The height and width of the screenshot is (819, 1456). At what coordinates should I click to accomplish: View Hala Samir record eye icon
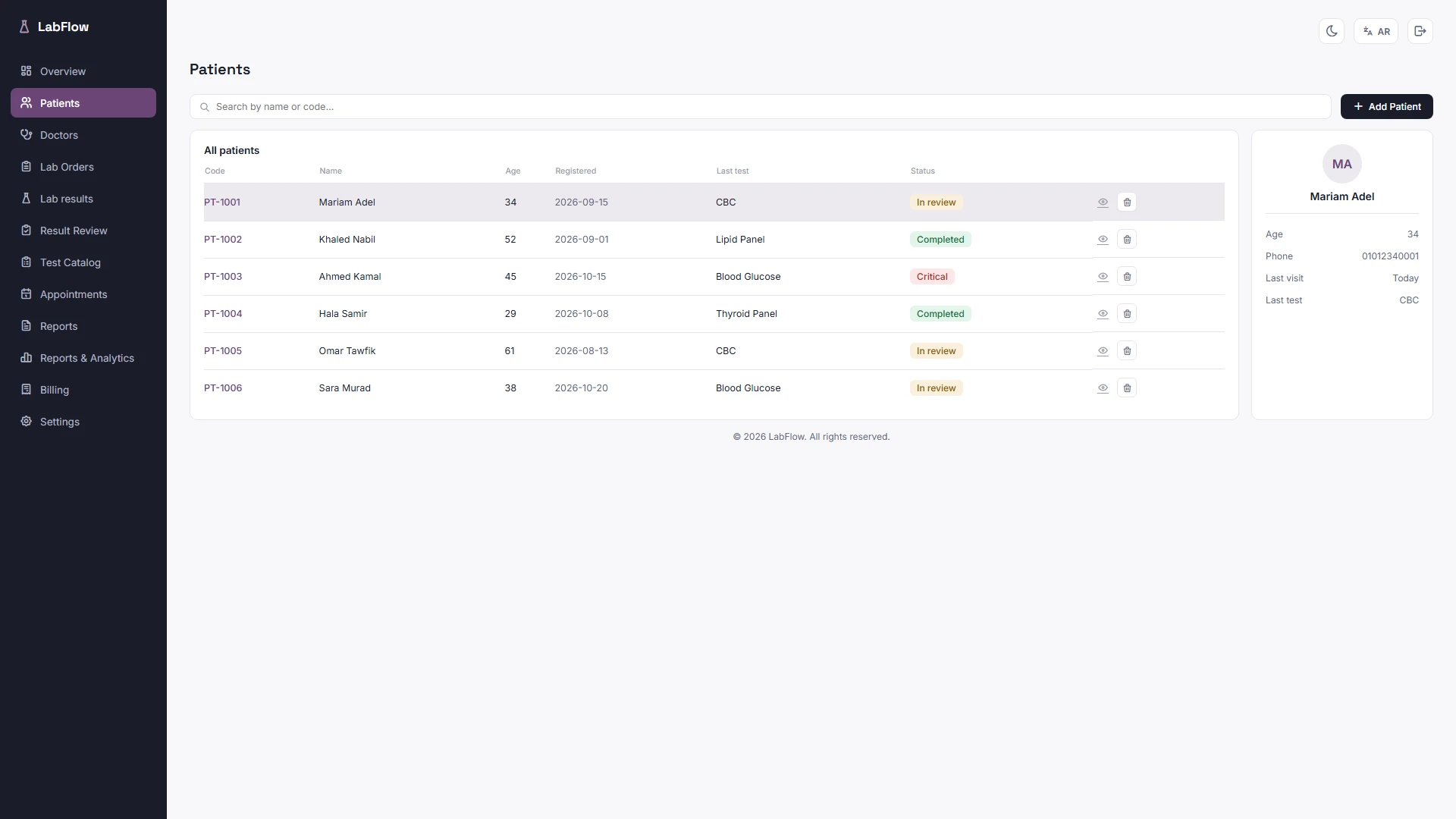(1103, 314)
